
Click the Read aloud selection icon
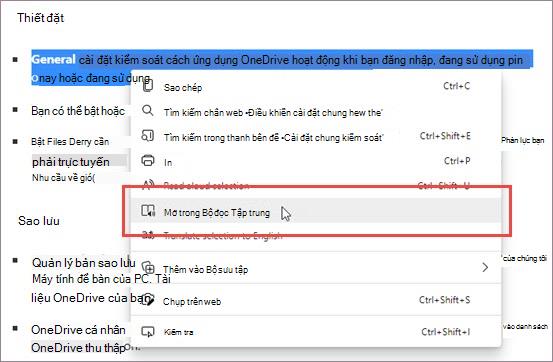point(148,184)
